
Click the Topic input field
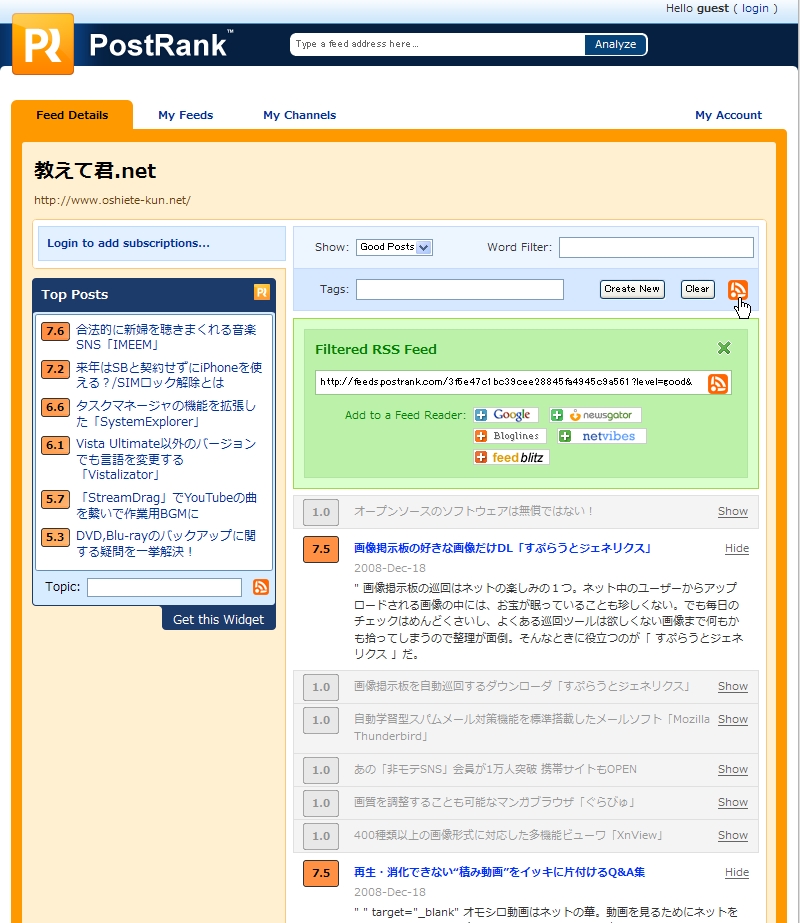(164, 587)
